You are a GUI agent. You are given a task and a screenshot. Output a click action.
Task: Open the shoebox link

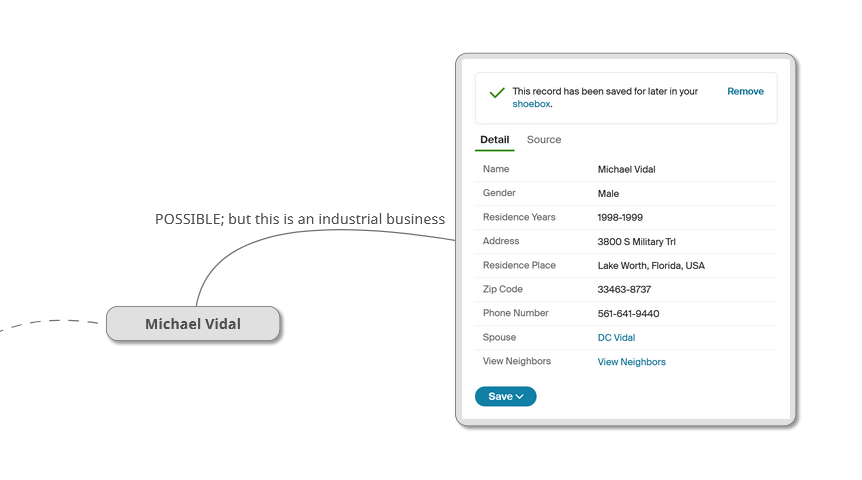point(531,104)
